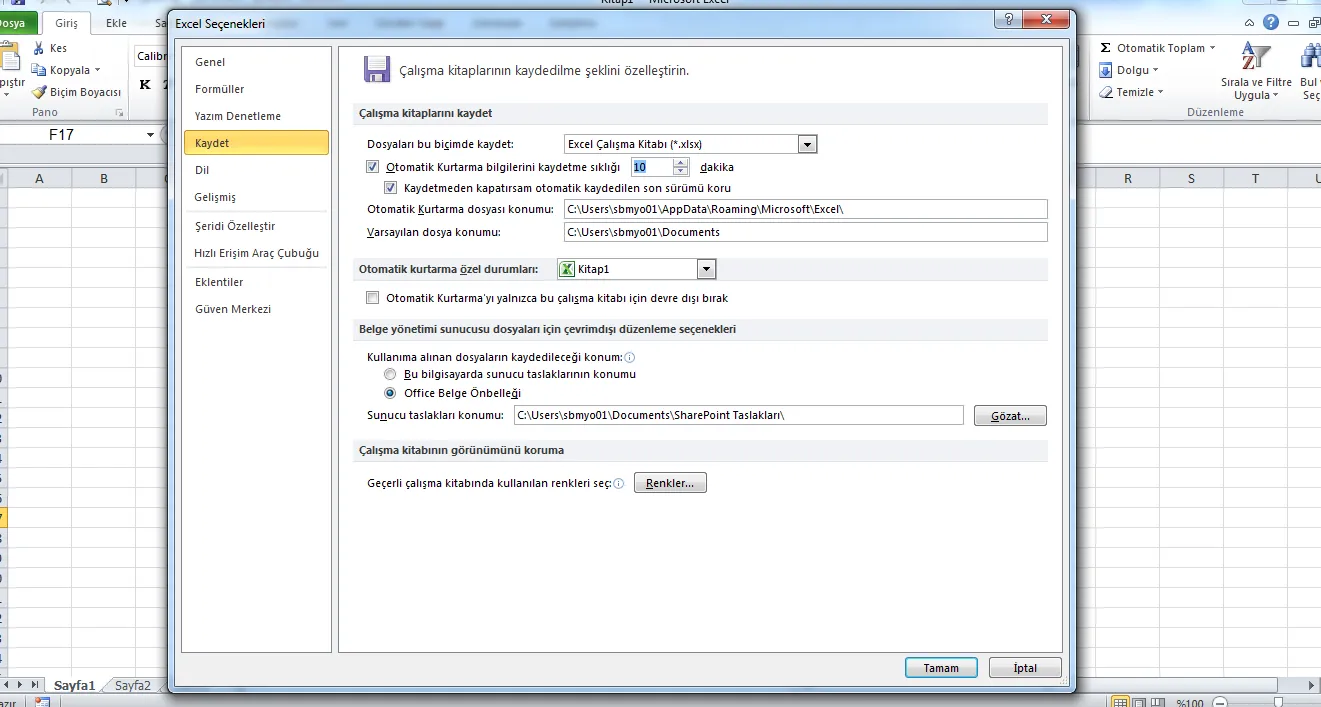
Task: Switch to the Gelişmiş options category
Action: (x=215, y=198)
